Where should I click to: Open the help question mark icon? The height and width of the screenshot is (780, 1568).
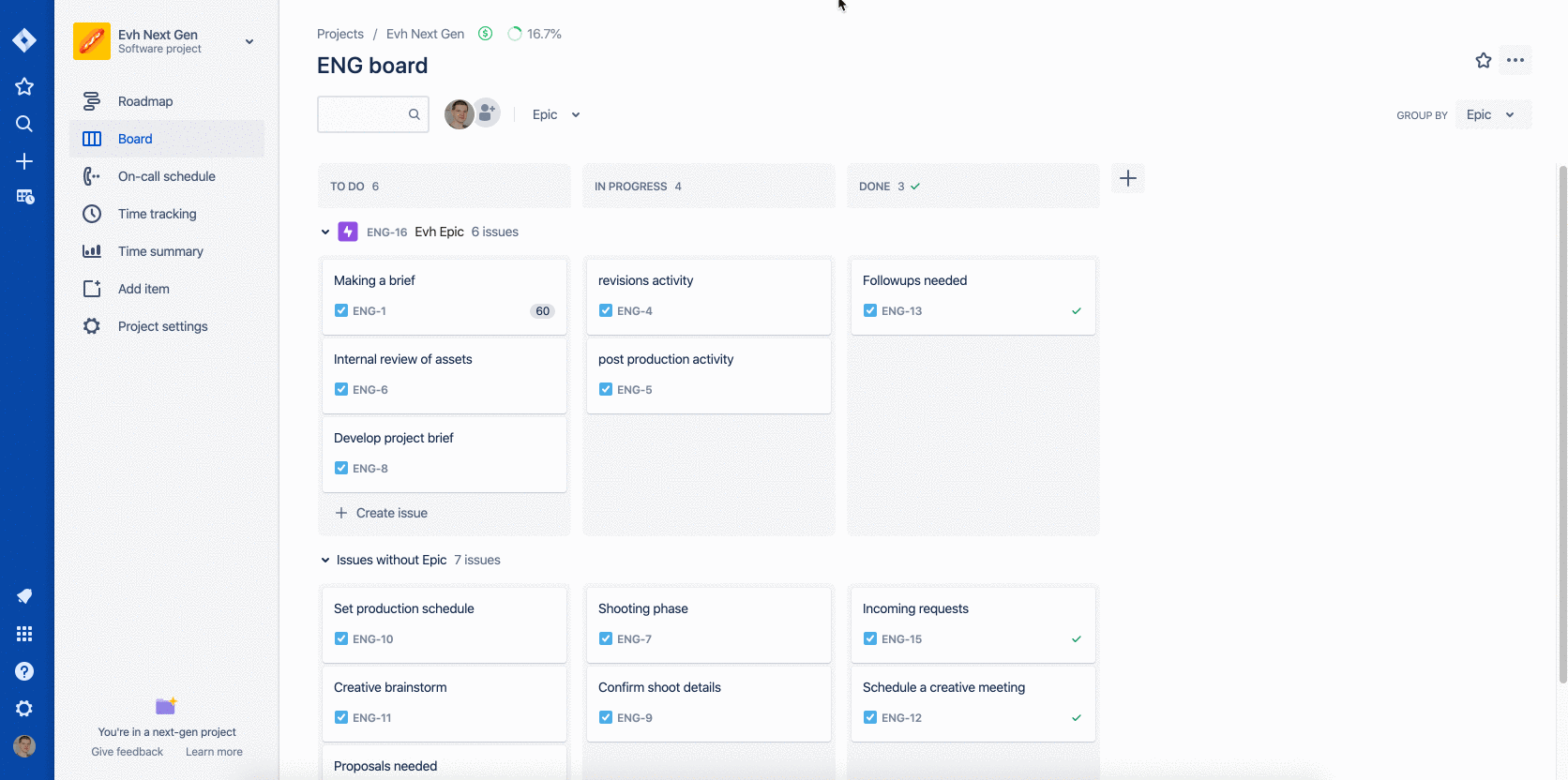24,671
